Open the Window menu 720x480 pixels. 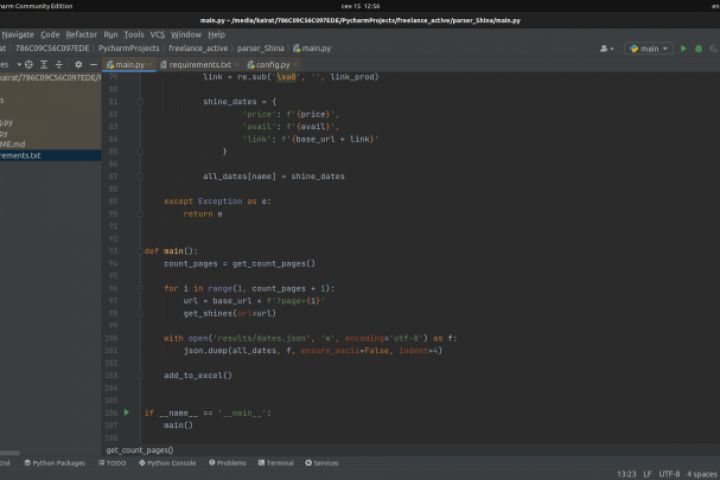click(186, 34)
